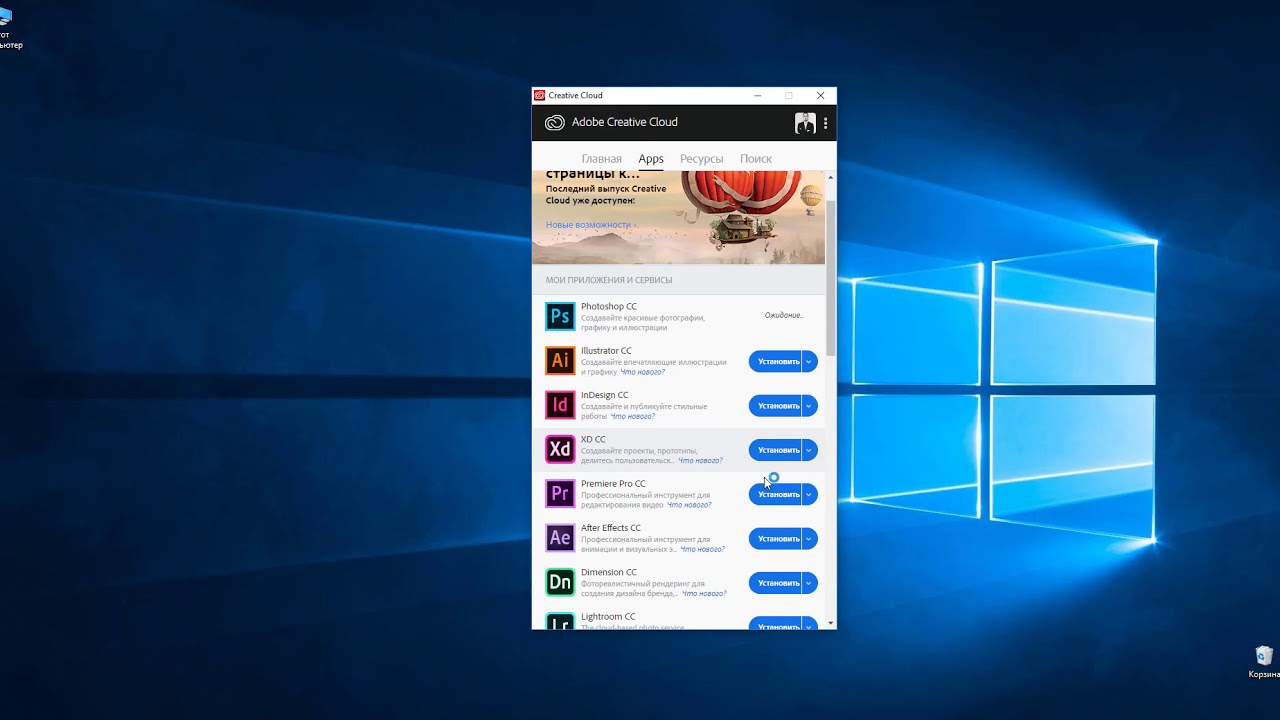Image resolution: width=1280 pixels, height=720 pixels.
Task: Click the Lightroom CC name text
Action: pos(608,617)
